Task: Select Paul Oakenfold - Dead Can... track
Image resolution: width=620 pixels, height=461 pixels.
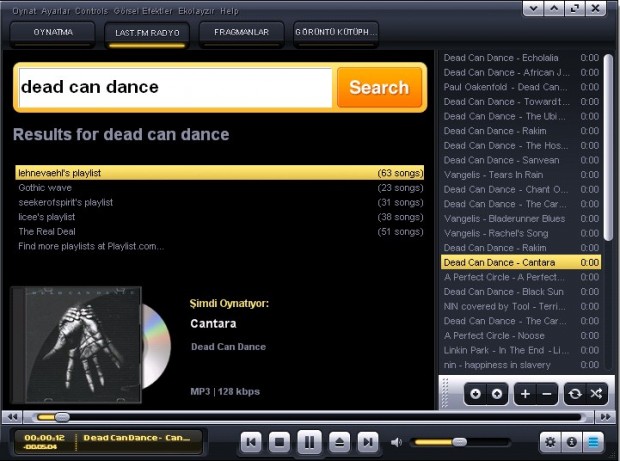Action: click(x=521, y=87)
